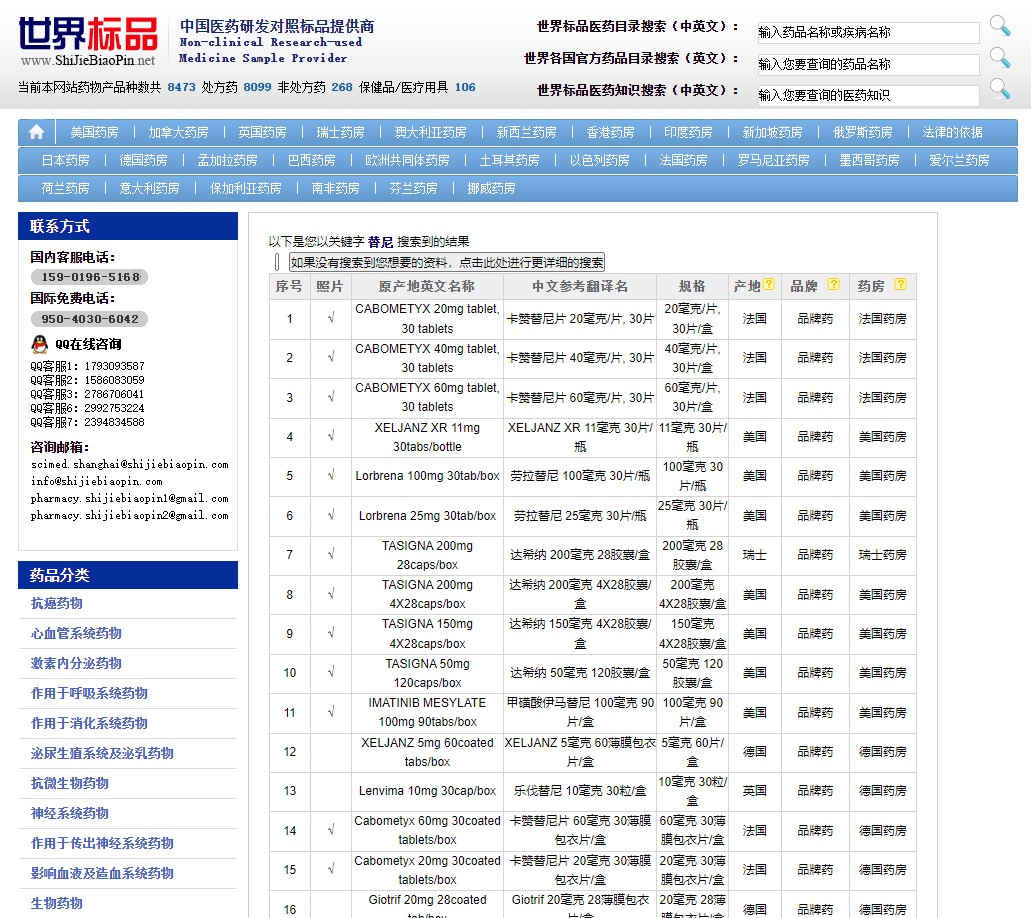
Task: Click the home icon in navigation bar
Action: click(37, 132)
